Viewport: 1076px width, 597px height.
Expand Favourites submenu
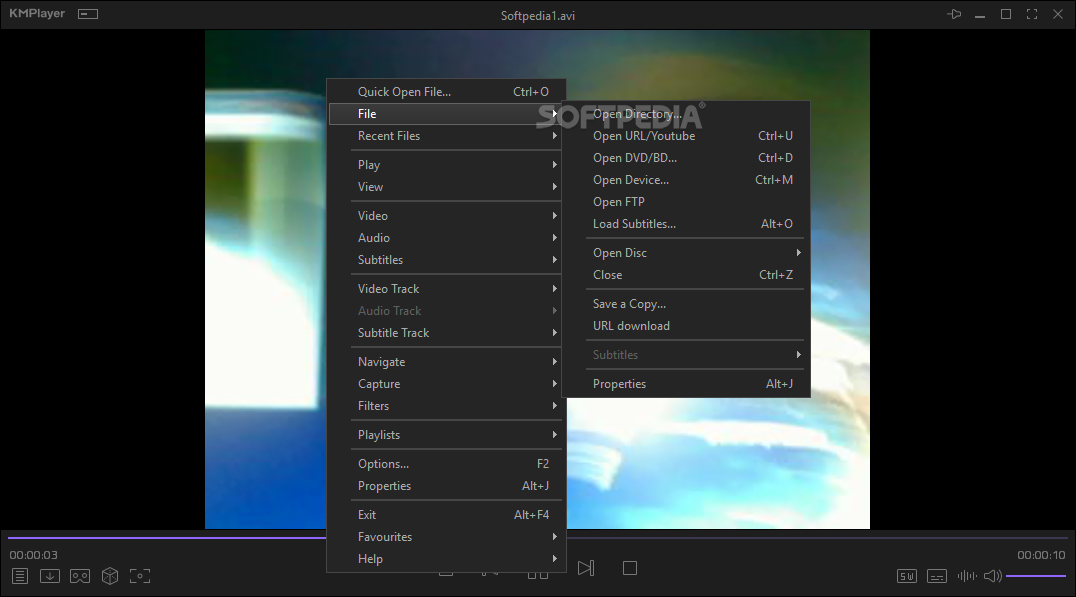[x=446, y=537]
